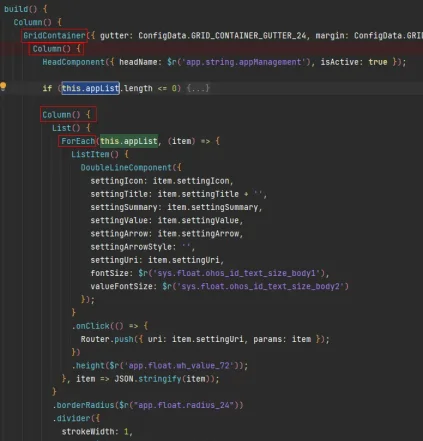Click the ForEach keyword in red box
Screen dimensions: 423x441
pyautogui.click(x=78, y=141)
